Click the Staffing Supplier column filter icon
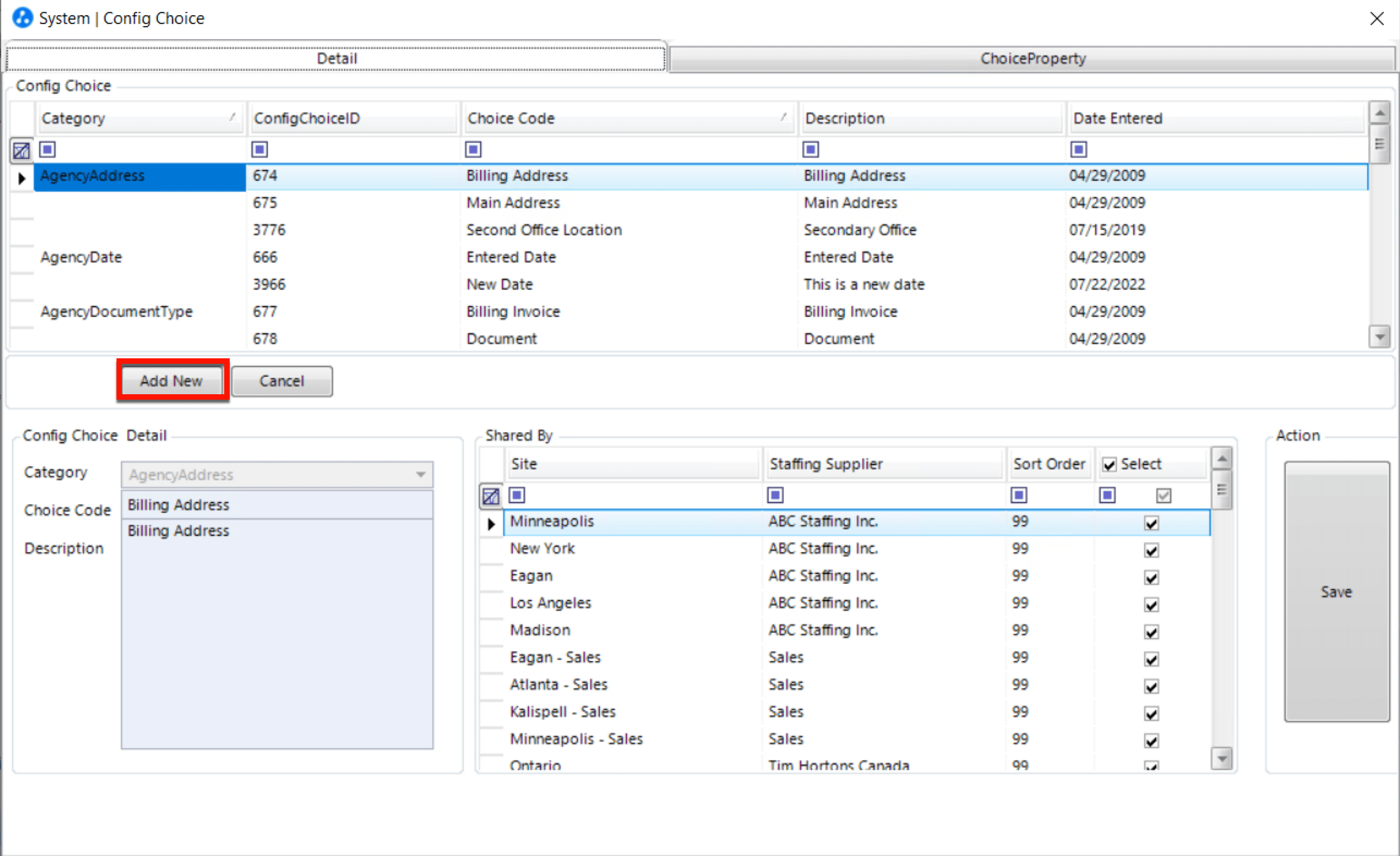The width and height of the screenshot is (1400, 856). point(775,495)
